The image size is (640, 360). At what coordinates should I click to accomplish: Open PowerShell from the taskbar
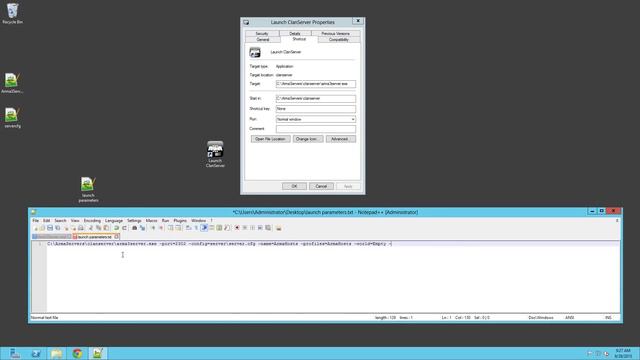pyautogui.click(x=36, y=353)
